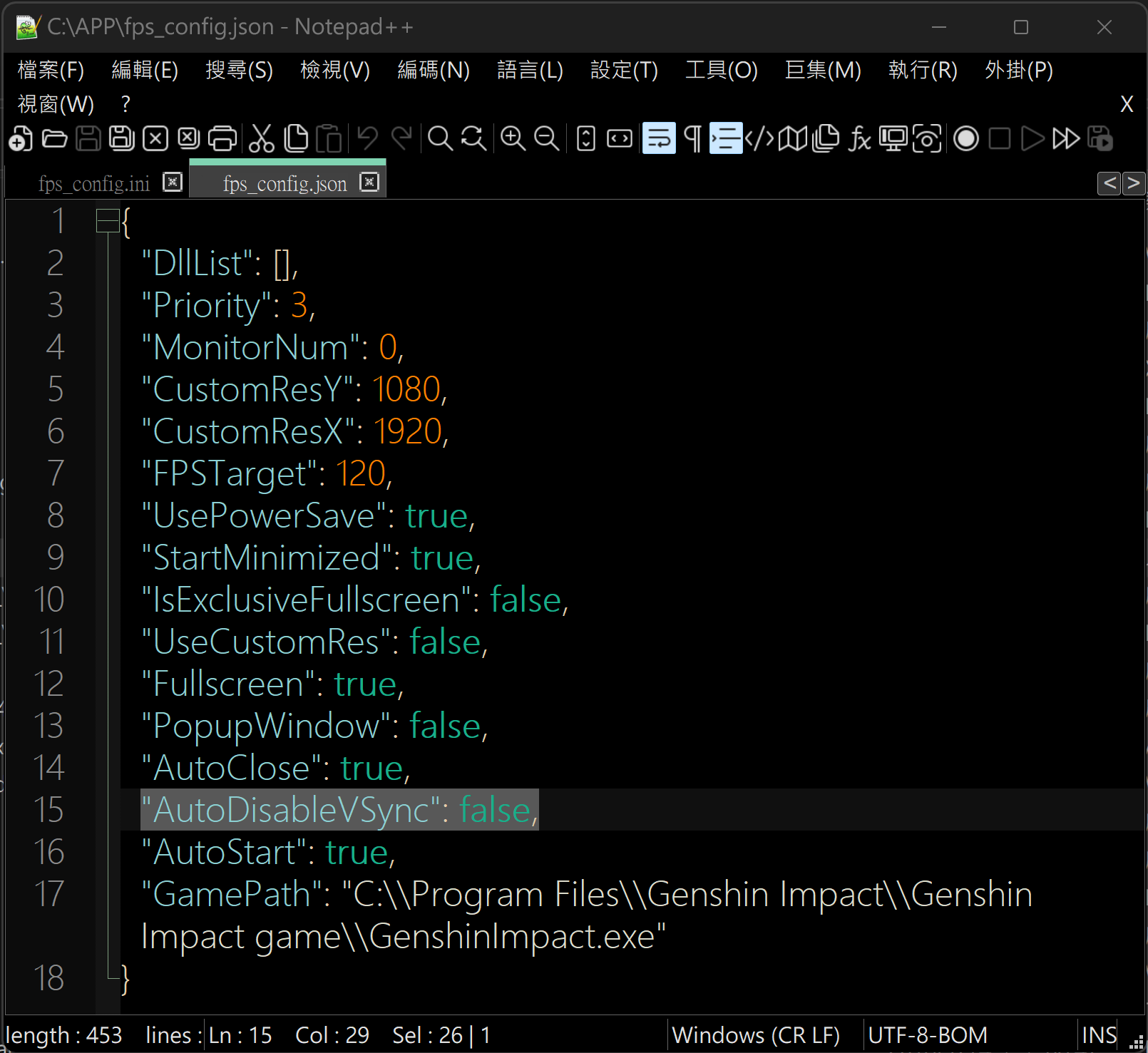Open the 編碼(N) menu
This screenshot has height=1053, width=1148.
tap(434, 70)
